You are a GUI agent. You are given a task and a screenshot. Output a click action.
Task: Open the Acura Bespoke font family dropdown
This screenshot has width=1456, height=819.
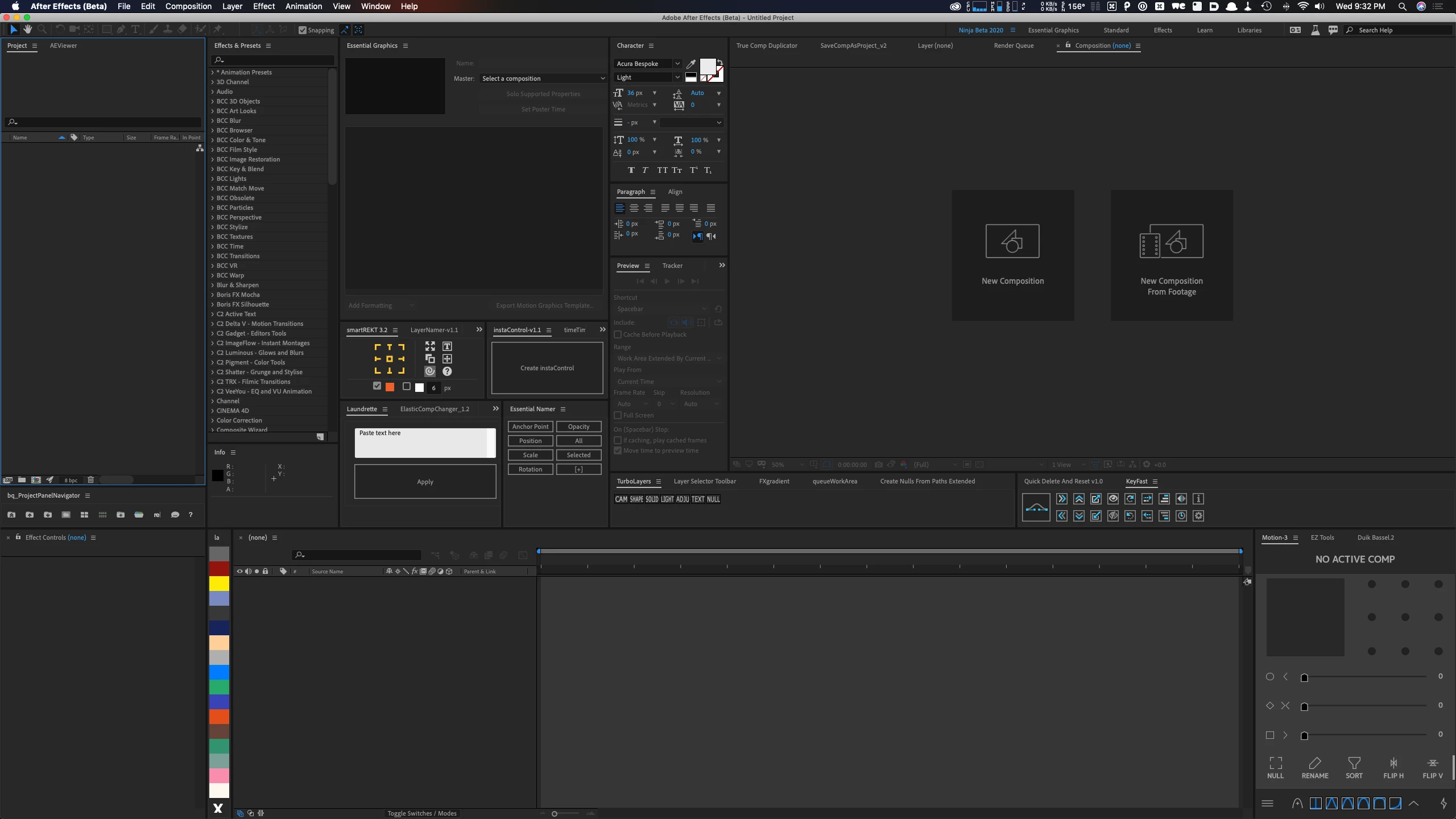coord(677,64)
